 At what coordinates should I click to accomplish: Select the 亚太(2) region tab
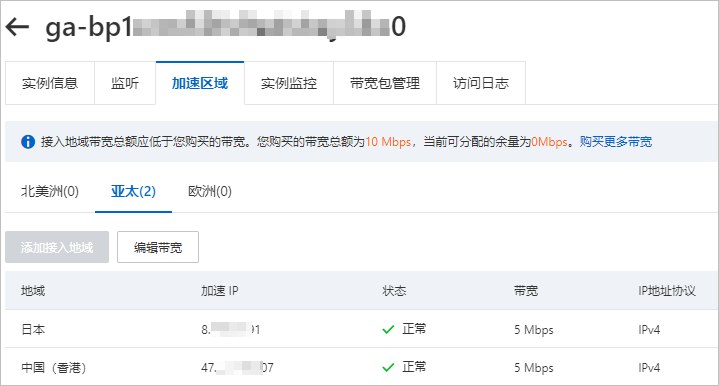click(x=133, y=191)
